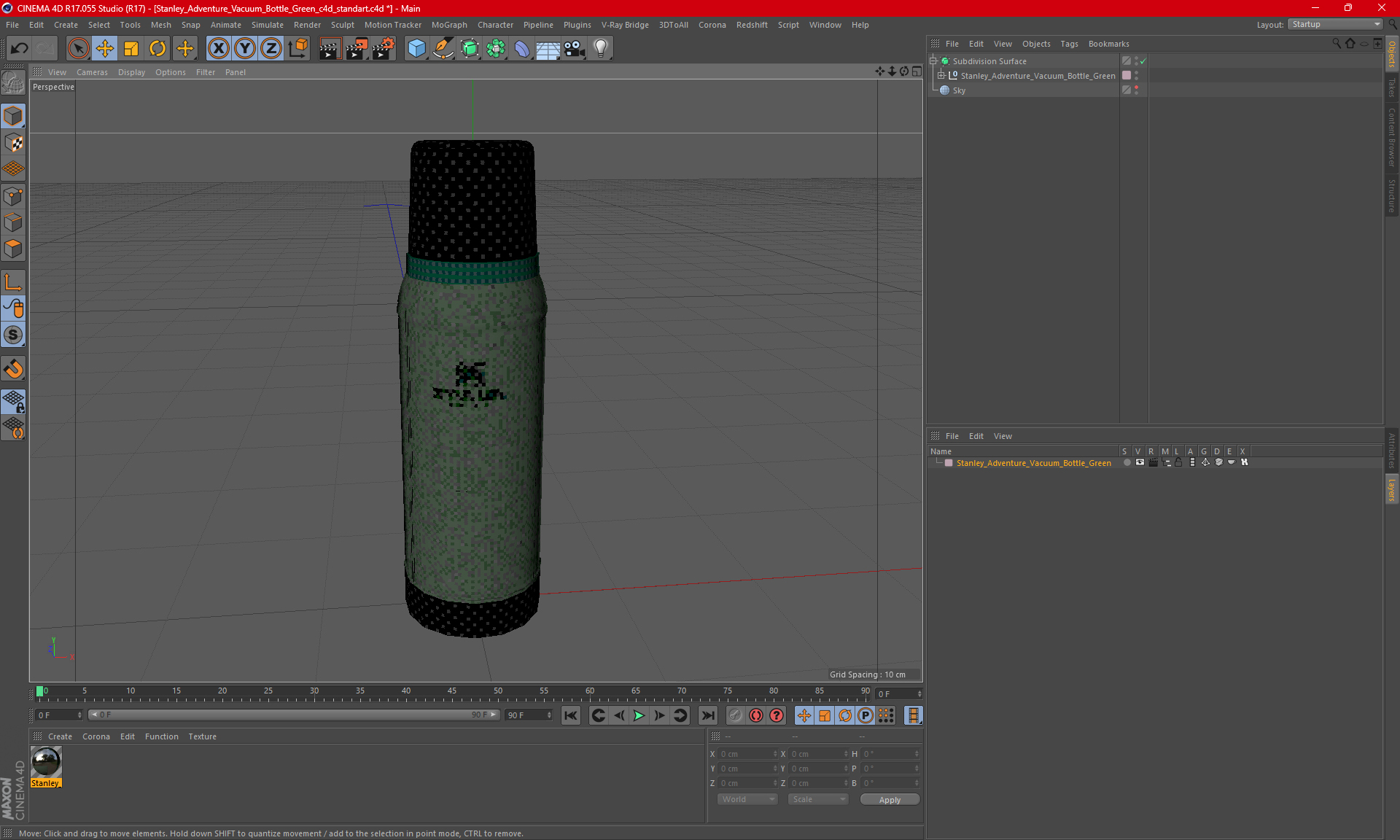Render the active view
The image size is (1400, 840).
coord(330,49)
